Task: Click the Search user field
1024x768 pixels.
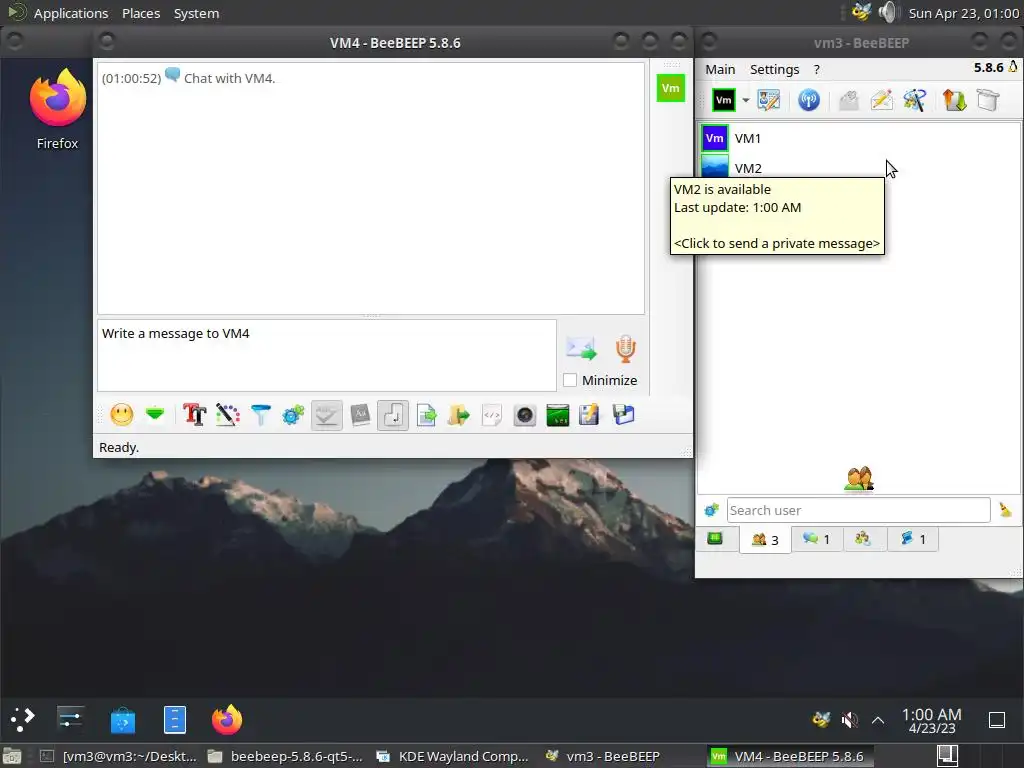Action: [858, 510]
